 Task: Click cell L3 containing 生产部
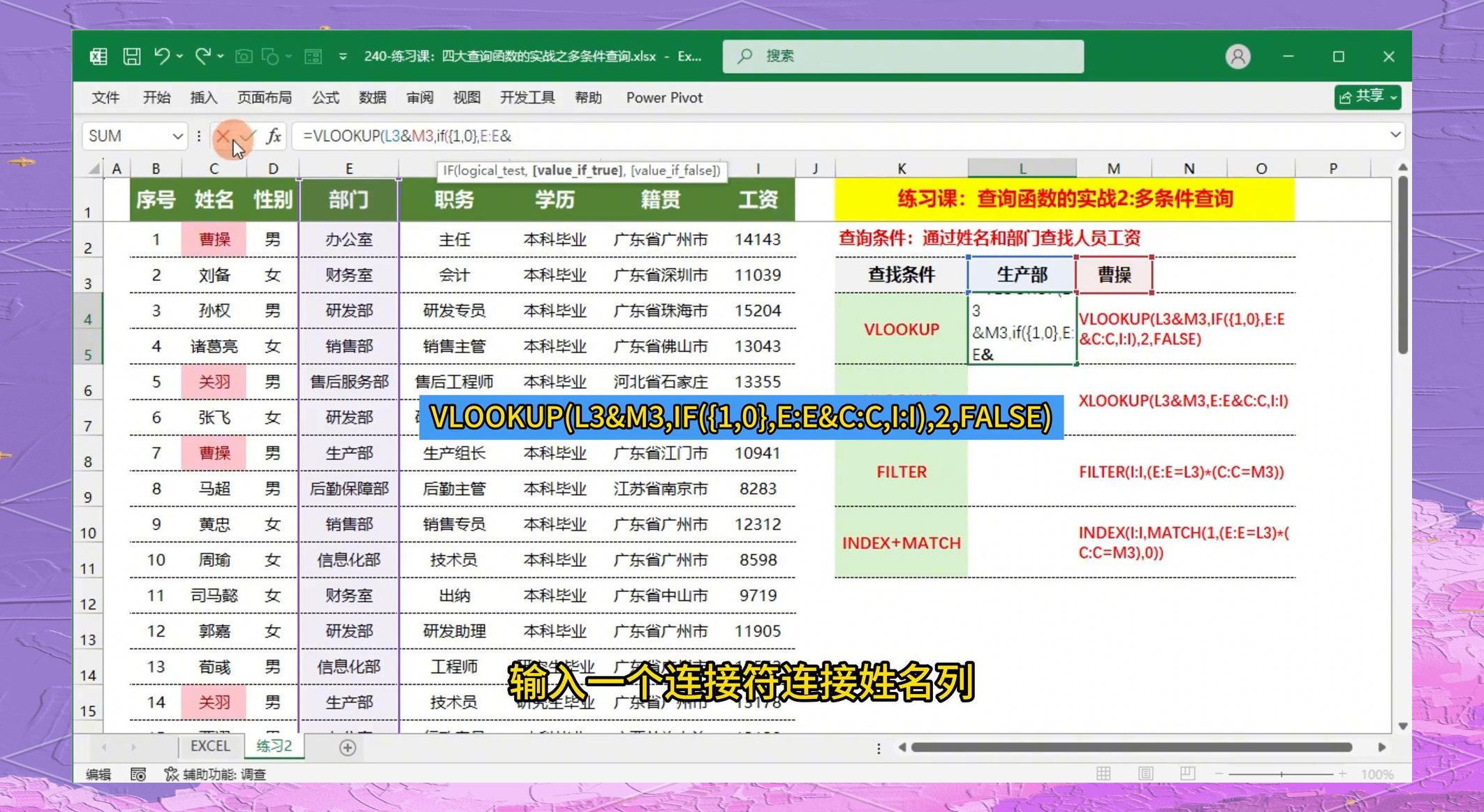click(1022, 275)
